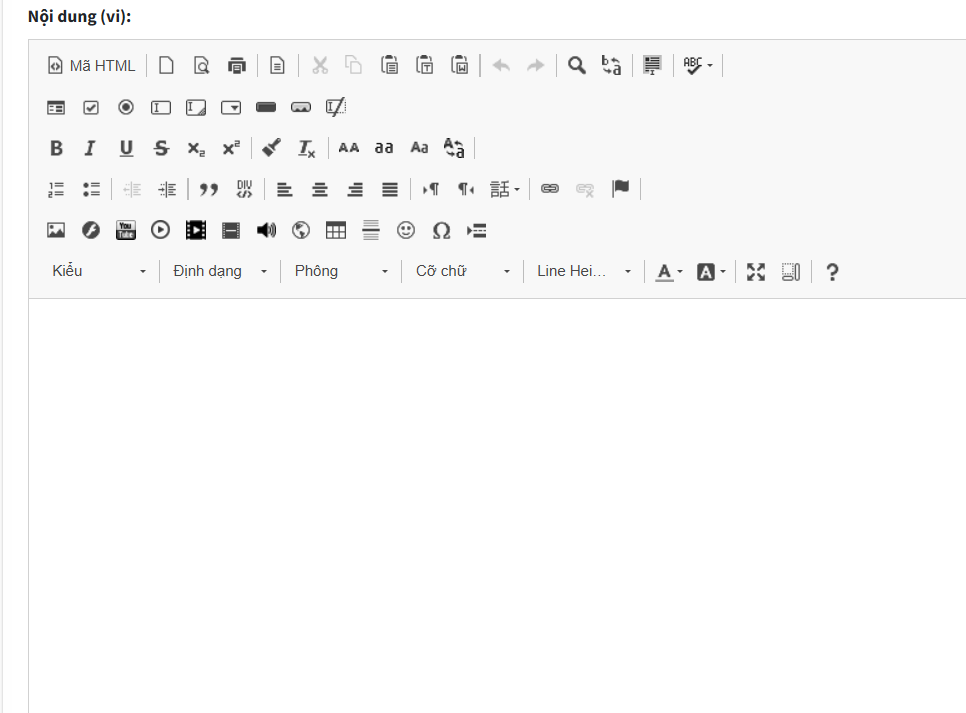Center align text

tap(320, 189)
